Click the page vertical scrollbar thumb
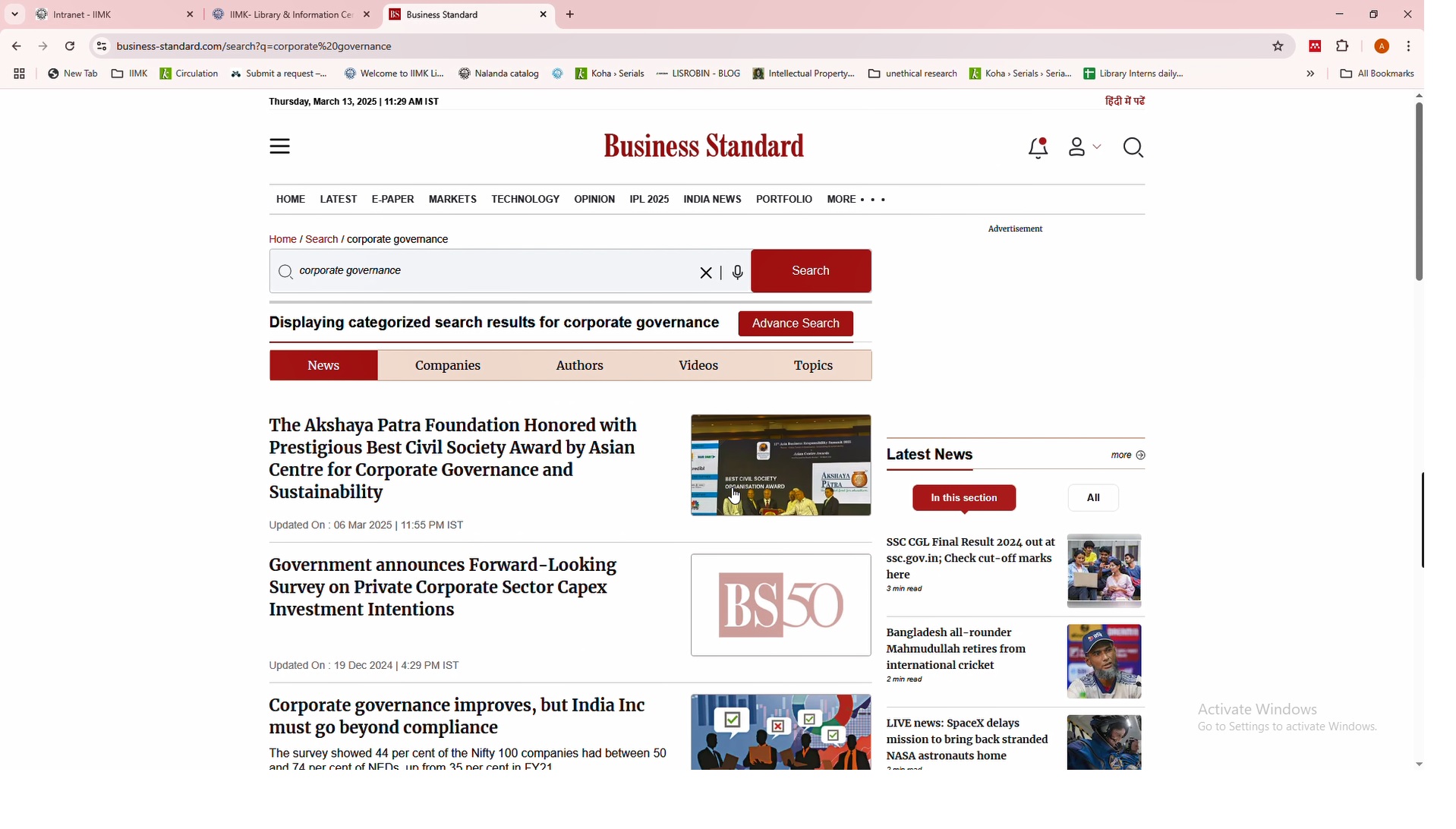The image size is (1456, 829). click(x=1418, y=194)
